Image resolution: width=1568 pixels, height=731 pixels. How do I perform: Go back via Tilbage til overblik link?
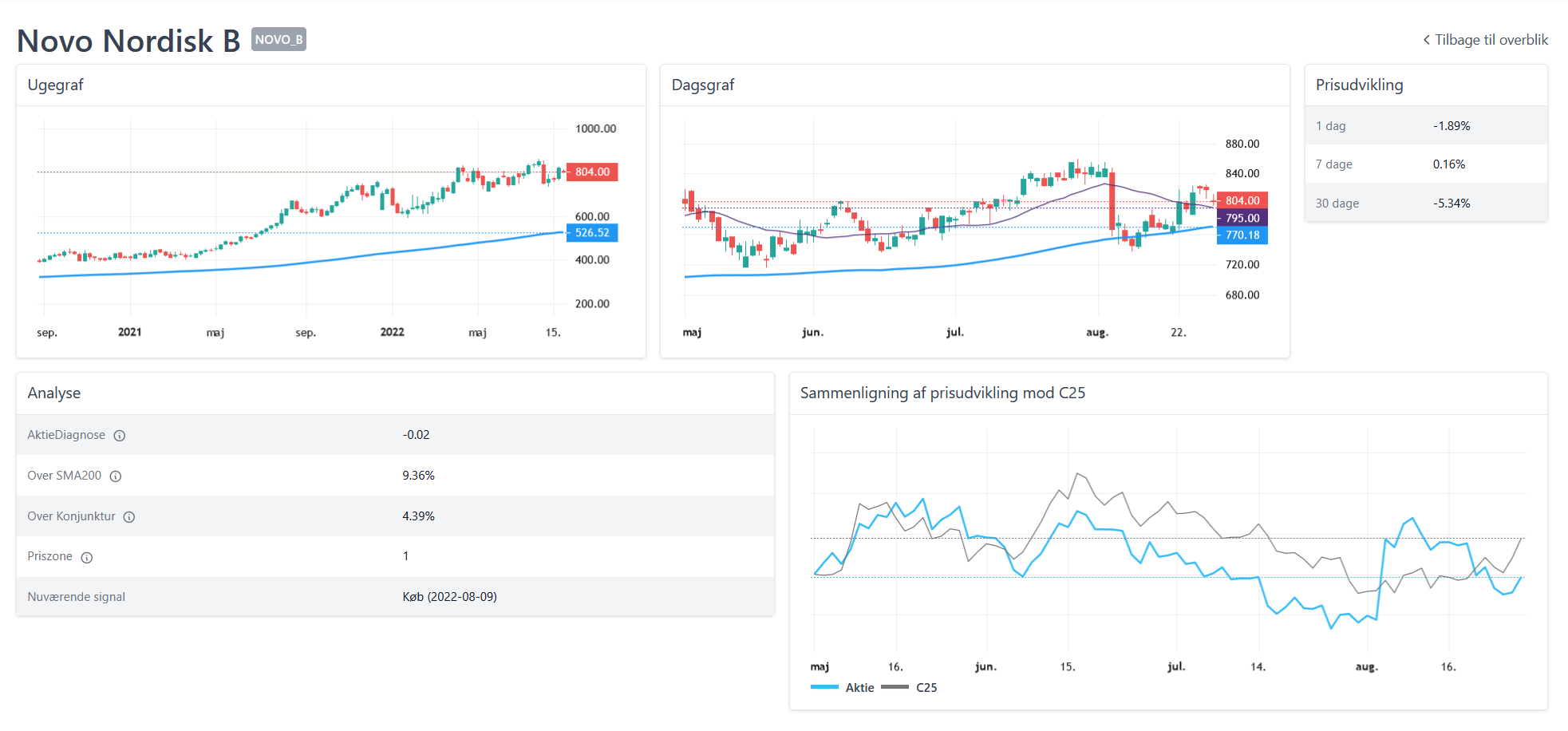click(1485, 40)
